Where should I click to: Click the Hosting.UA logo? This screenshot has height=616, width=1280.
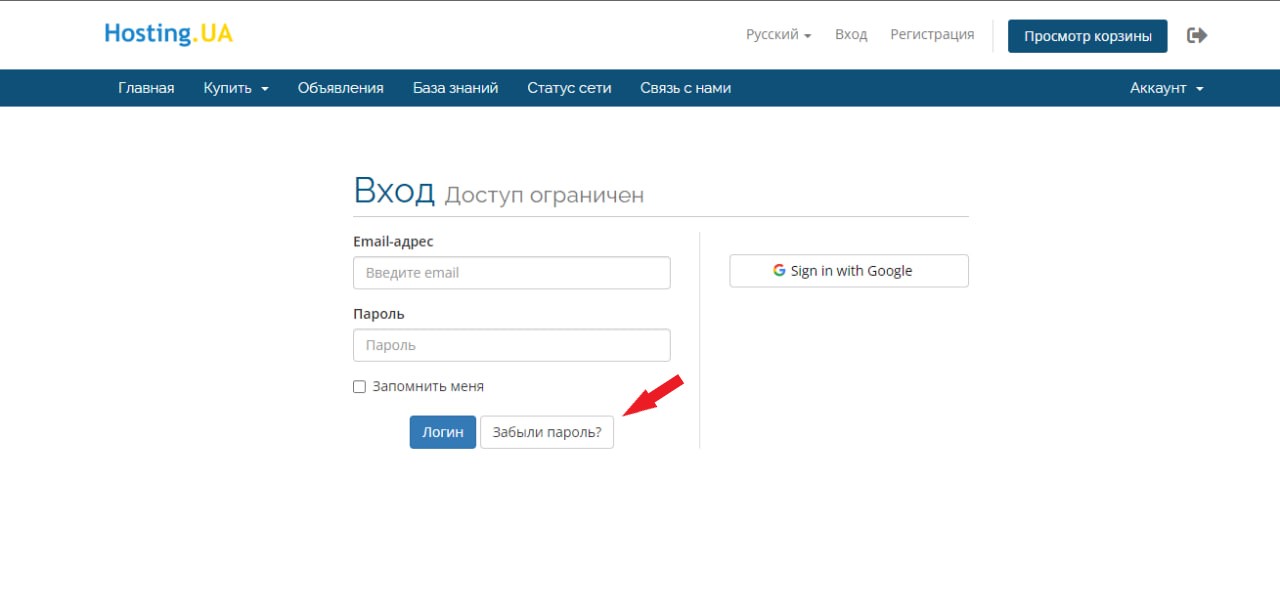[168, 34]
